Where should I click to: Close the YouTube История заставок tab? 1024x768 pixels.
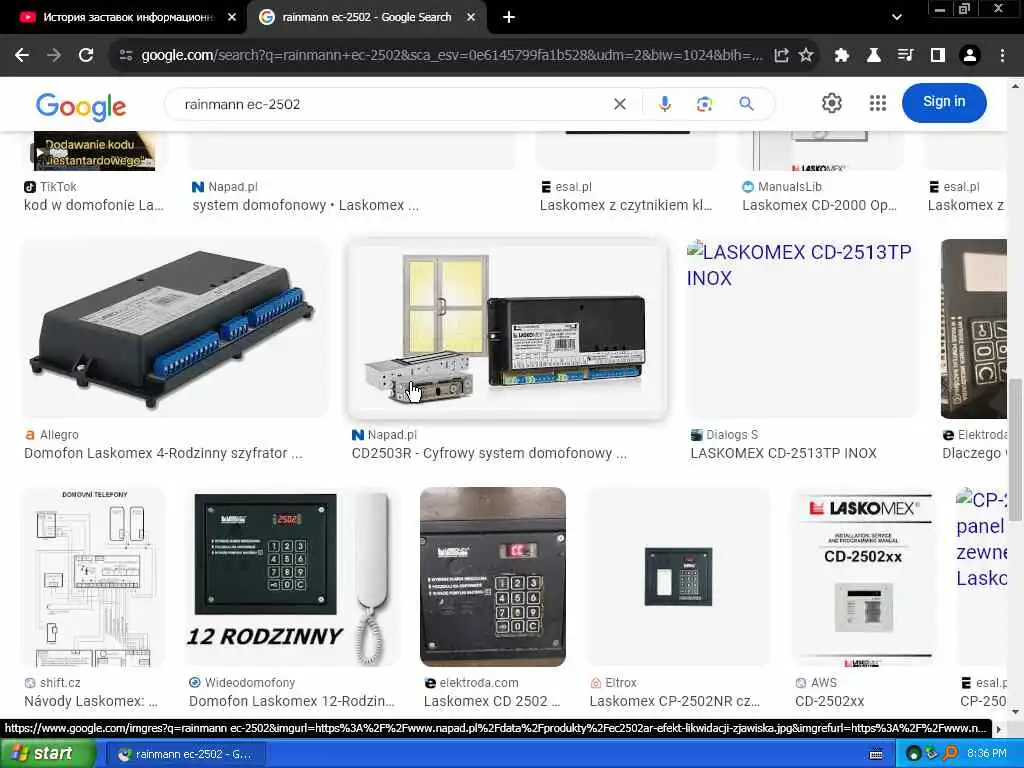click(x=232, y=18)
